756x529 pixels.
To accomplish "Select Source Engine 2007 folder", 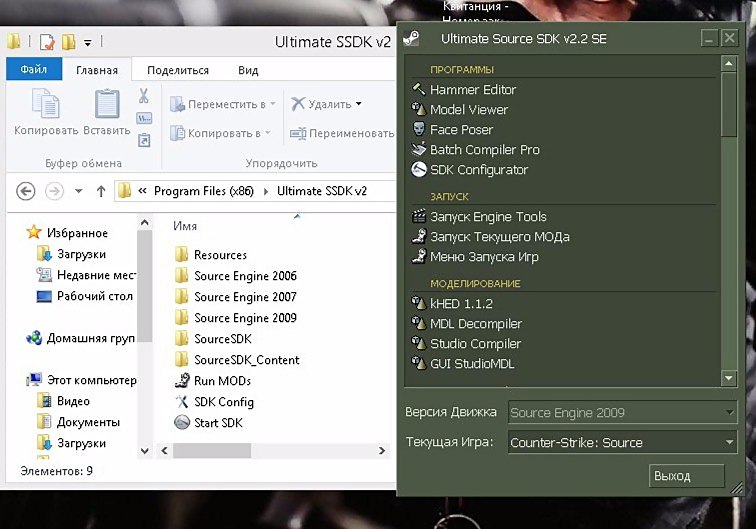I will tap(235, 297).
